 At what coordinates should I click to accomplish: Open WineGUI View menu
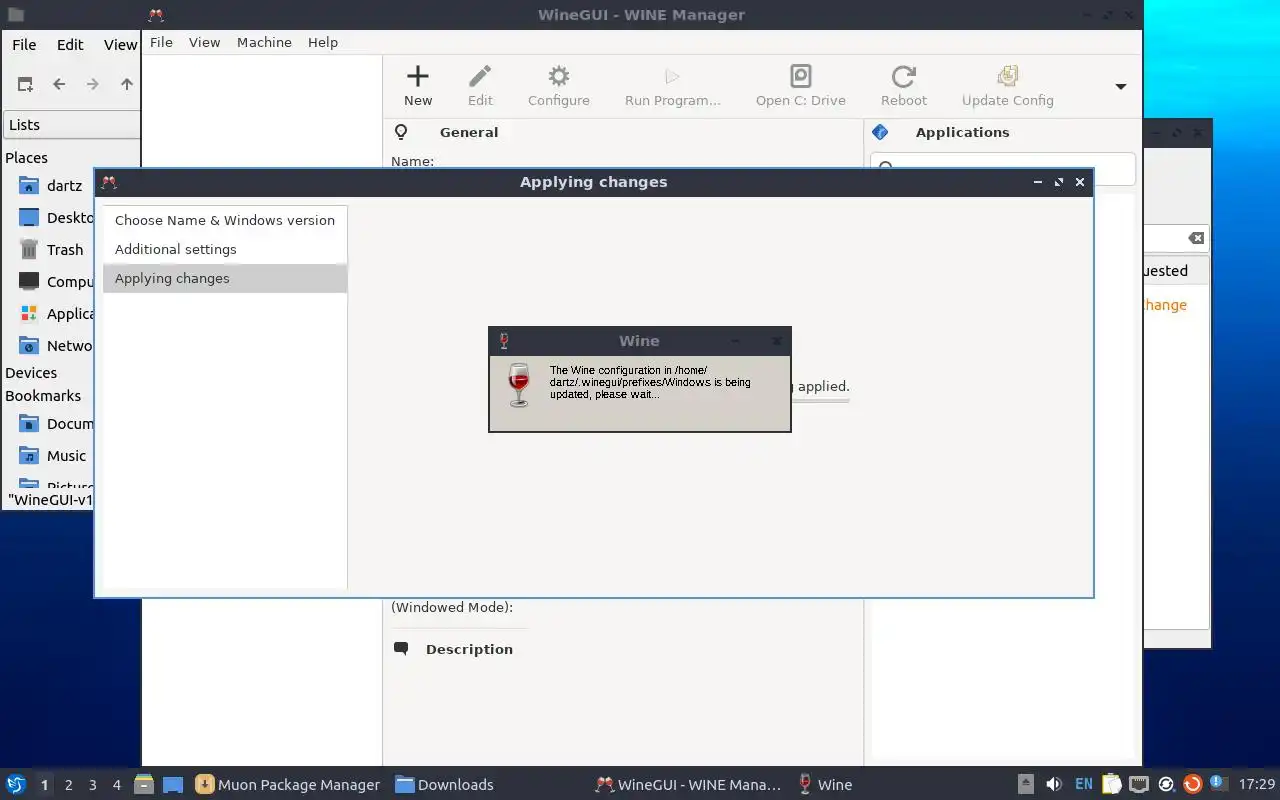(x=204, y=42)
